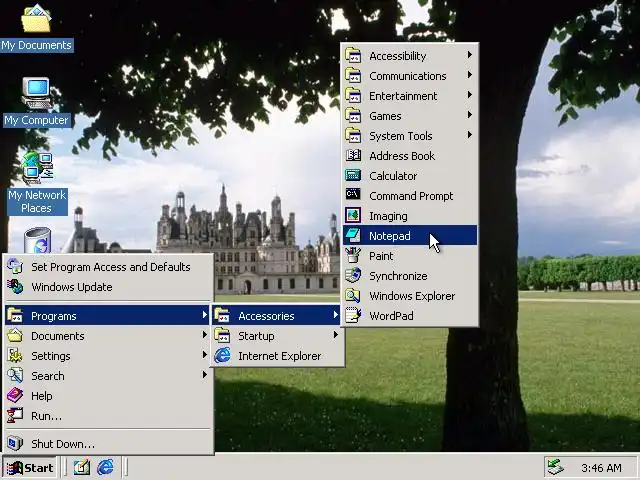640x480 pixels.
Task: Expand the Games submenu arrow
Action: tap(470, 115)
